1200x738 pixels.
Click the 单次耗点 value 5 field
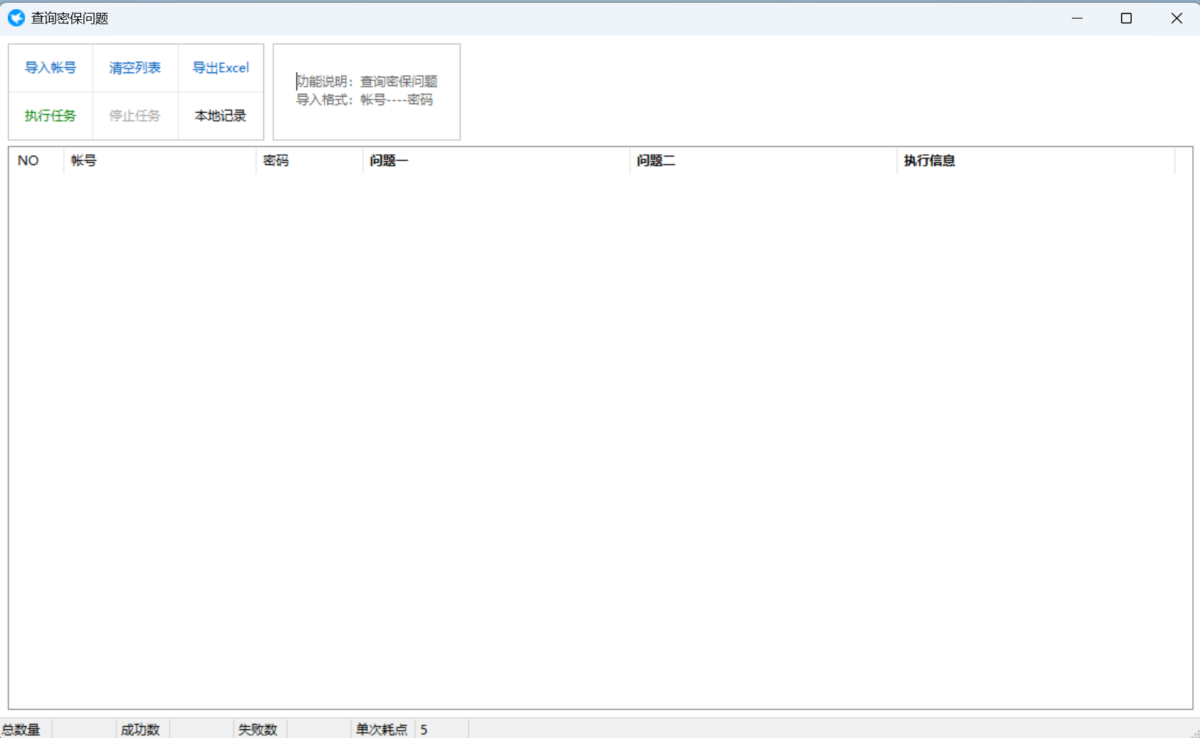pos(441,730)
